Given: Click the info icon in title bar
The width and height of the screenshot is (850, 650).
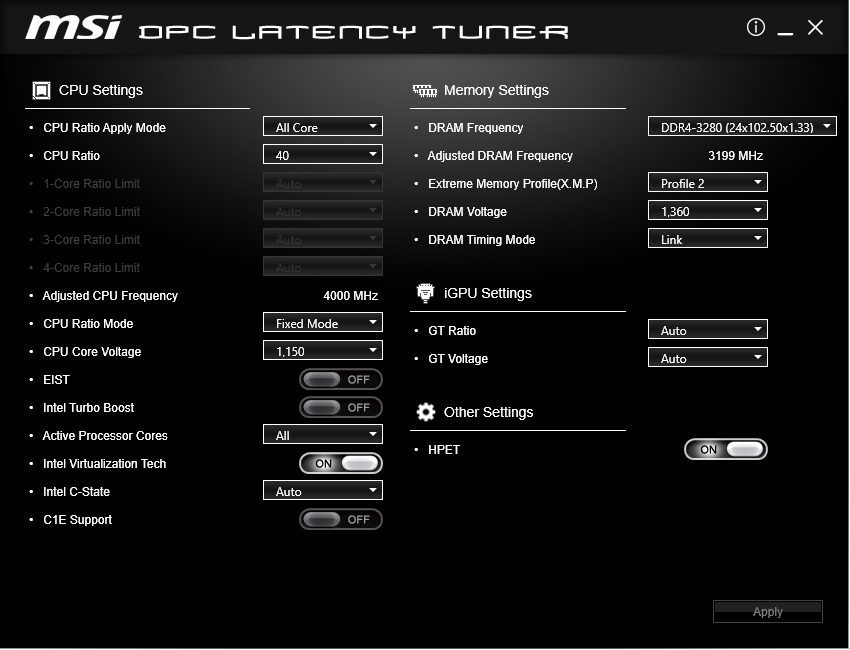Looking at the screenshot, I should [756, 27].
